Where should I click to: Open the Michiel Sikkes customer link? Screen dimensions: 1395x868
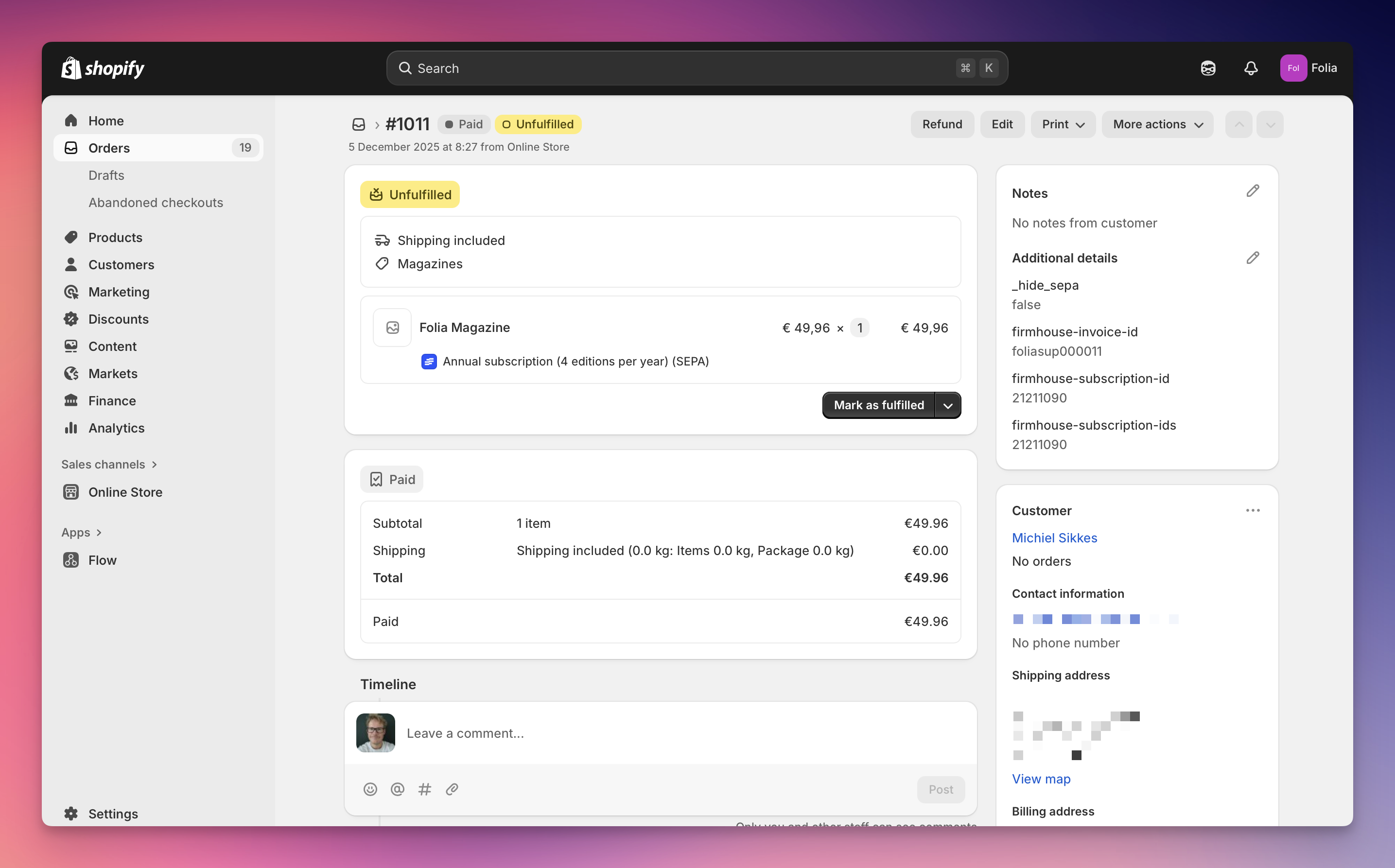[1054, 538]
